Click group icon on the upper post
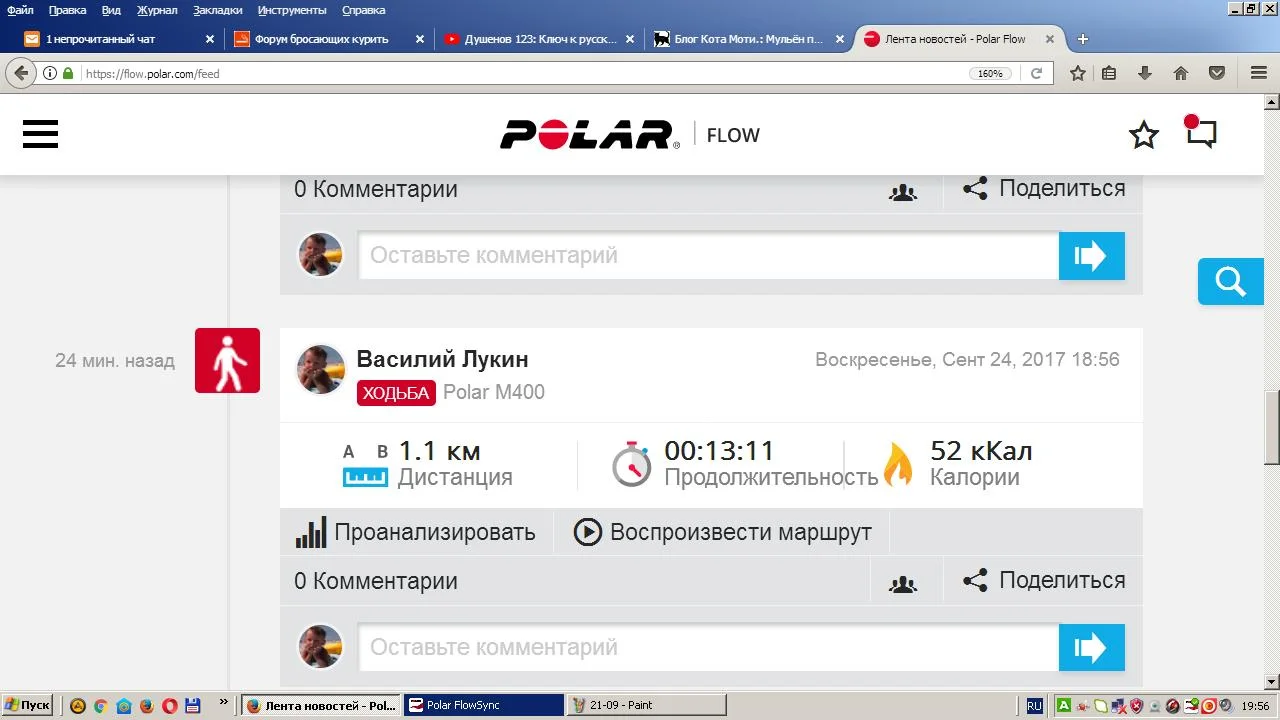 (x=903, y=192)
